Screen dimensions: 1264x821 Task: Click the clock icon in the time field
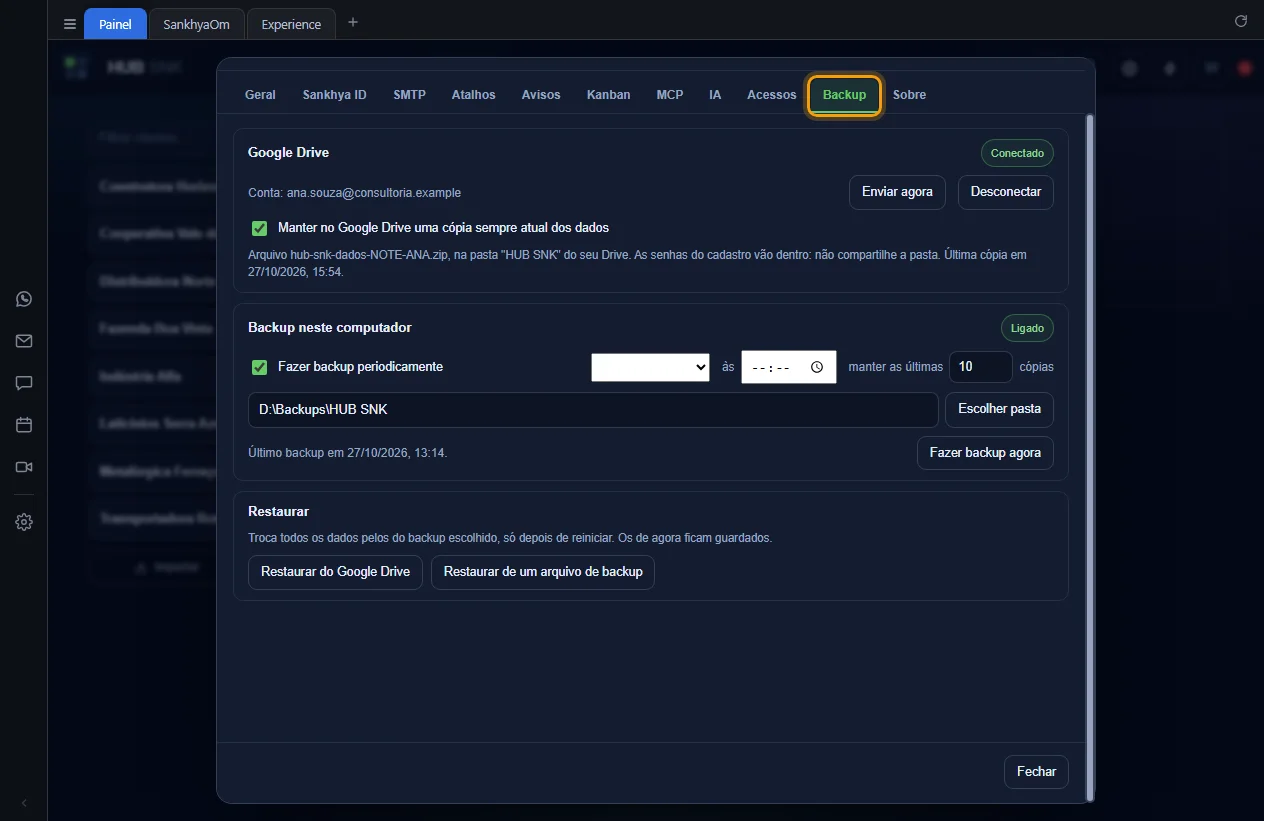tap(817, 367)
